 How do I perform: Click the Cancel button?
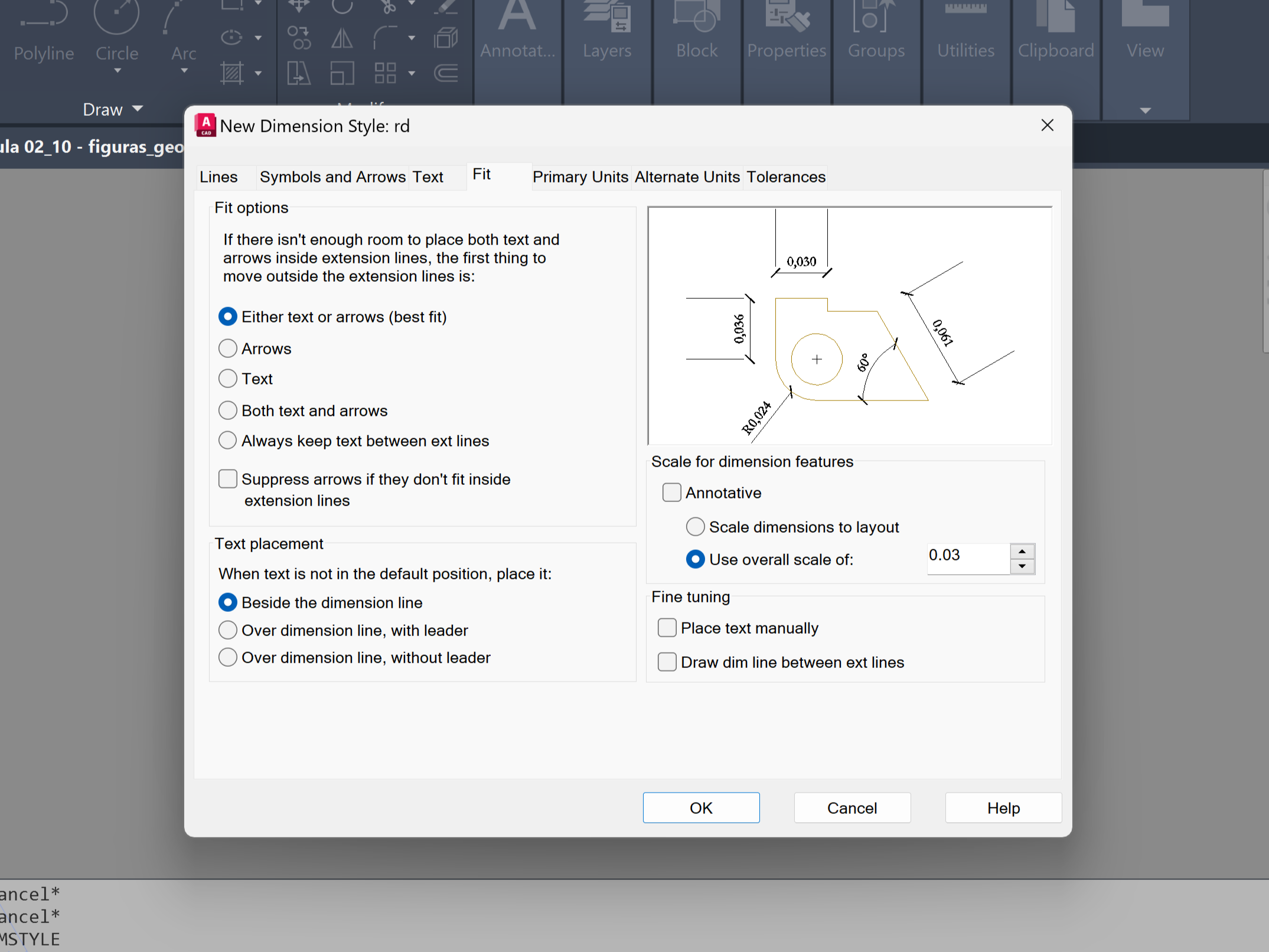click(x=852, y=807)
